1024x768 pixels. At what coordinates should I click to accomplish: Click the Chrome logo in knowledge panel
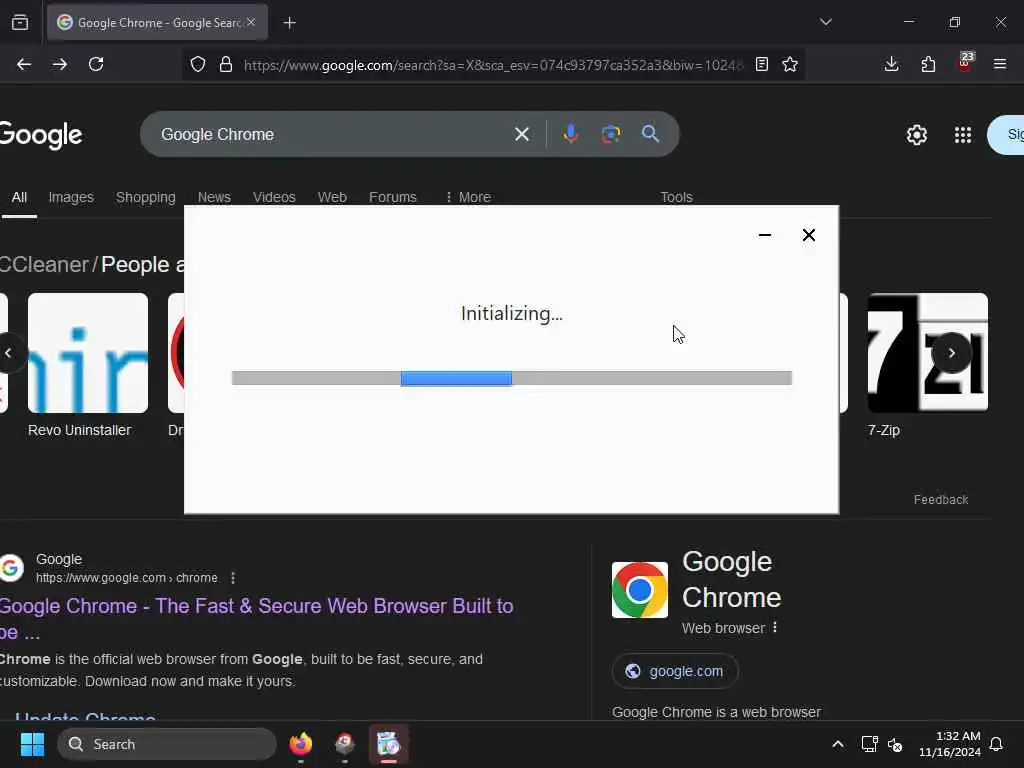[x=639, y=590]
